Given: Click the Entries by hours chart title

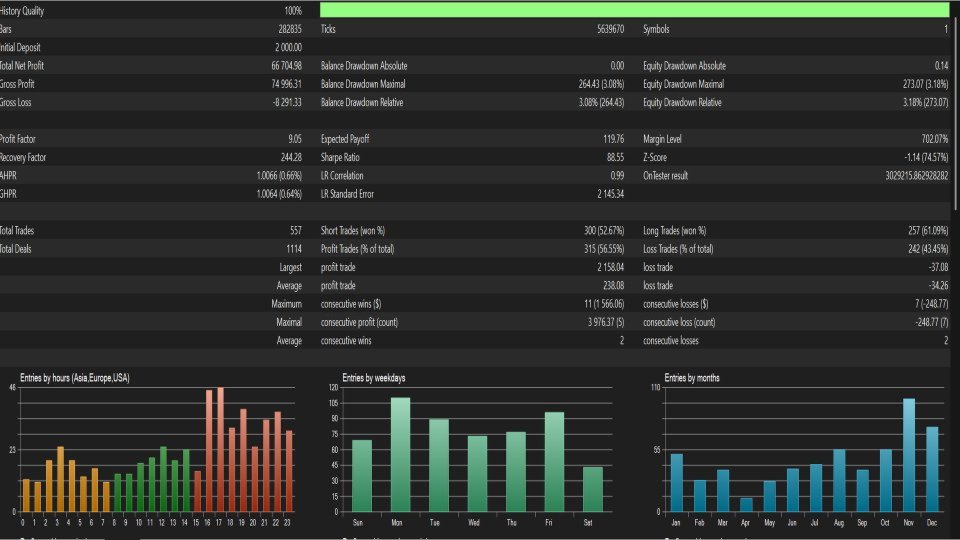Looking at the screenshot, I should point(75,378).
